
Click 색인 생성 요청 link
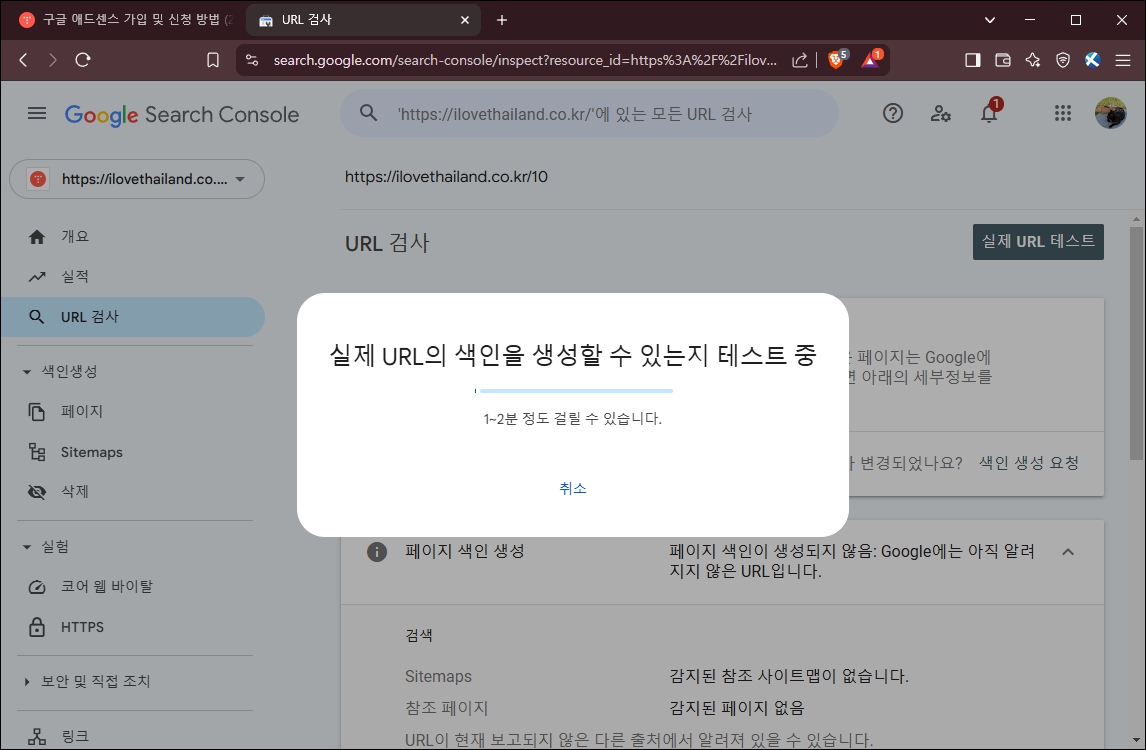1028,463
